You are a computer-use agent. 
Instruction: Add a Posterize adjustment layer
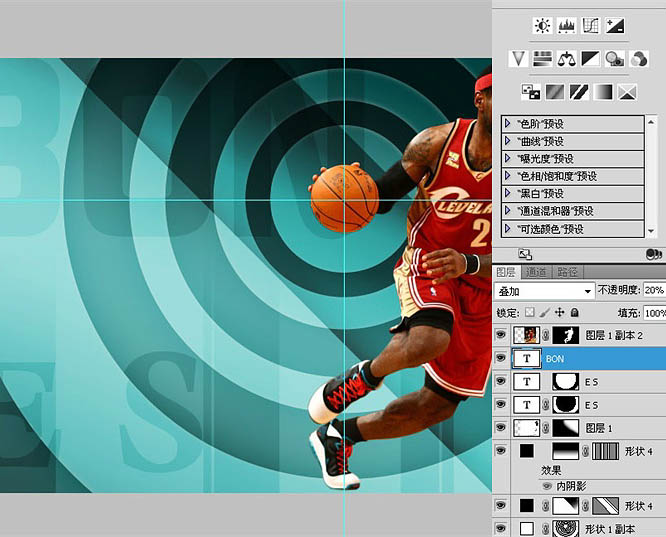(x=555, y=92)
